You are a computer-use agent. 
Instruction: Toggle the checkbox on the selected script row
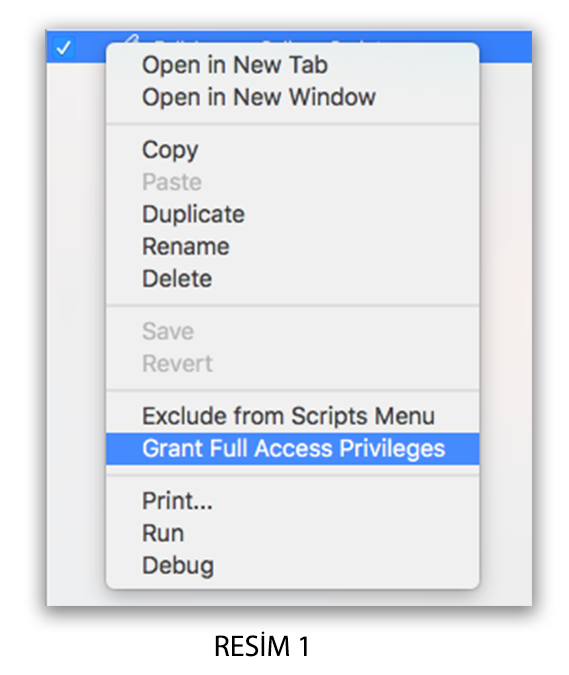[x=64, y=47]
